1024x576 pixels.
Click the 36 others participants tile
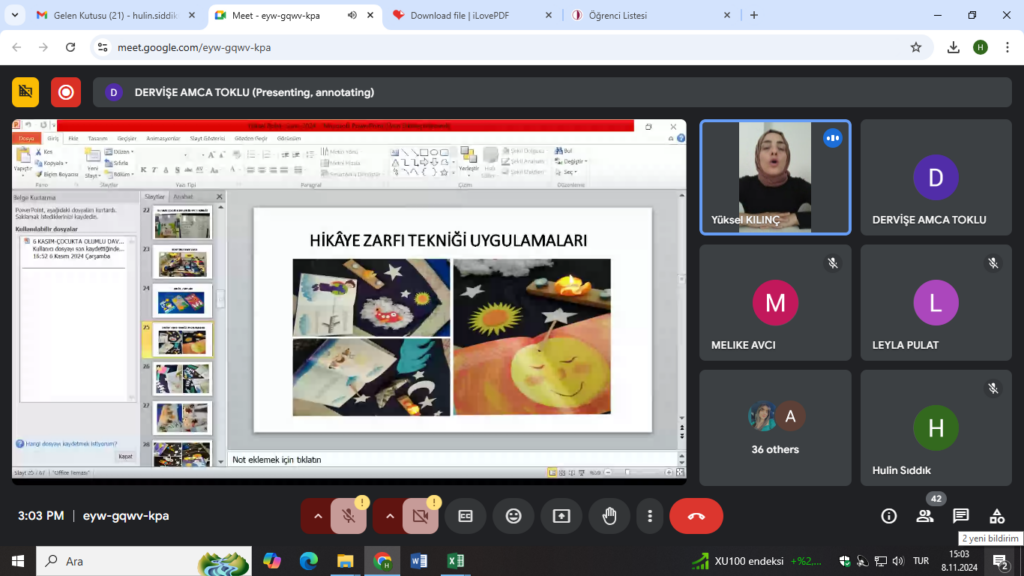(775, 428)
